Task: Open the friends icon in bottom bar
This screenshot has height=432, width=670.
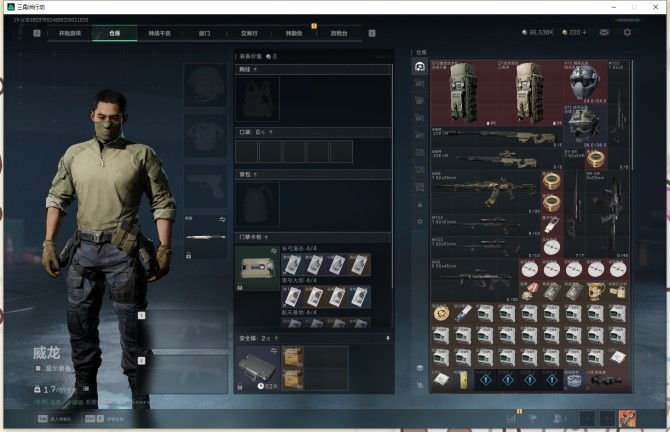Action: [559, 418]
